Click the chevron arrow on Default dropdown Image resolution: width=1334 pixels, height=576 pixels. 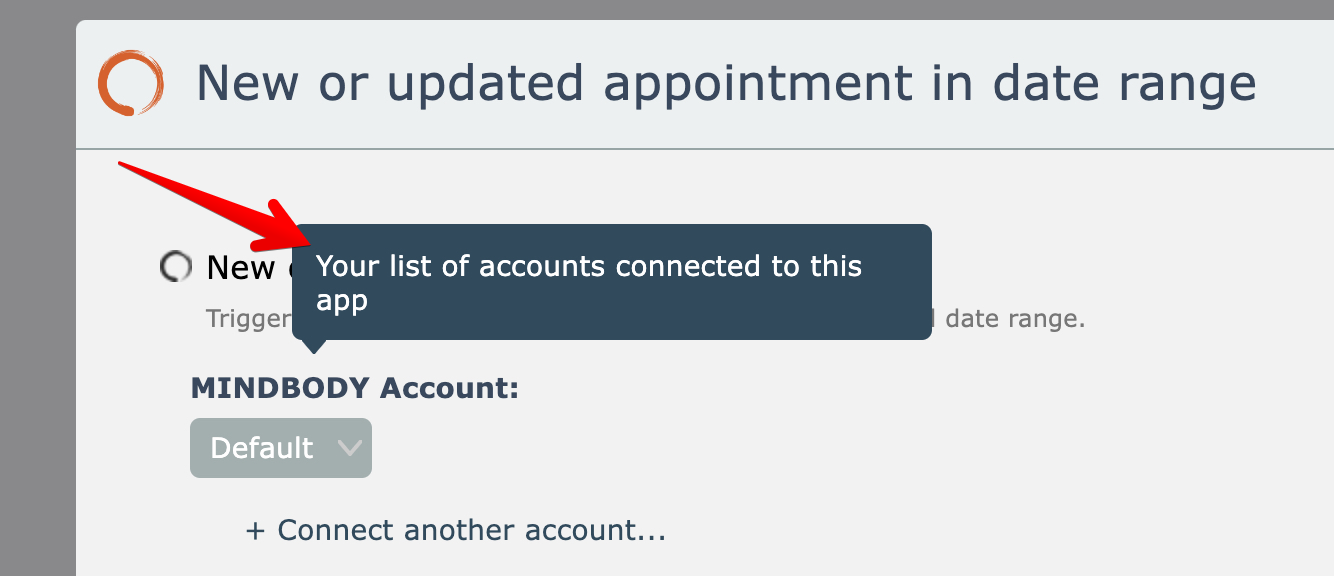pos(350,448)
